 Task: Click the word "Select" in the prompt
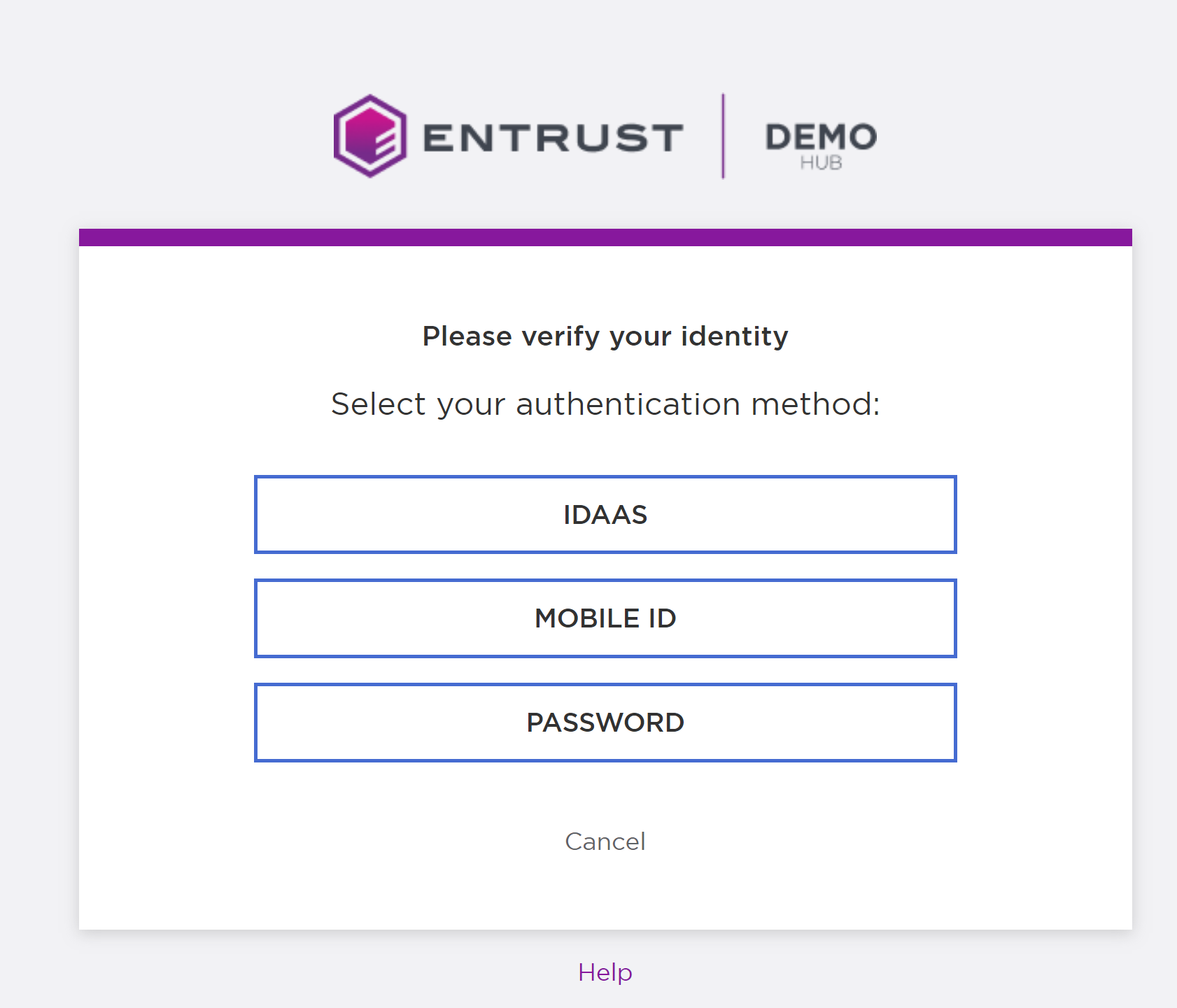pos(379,404)
